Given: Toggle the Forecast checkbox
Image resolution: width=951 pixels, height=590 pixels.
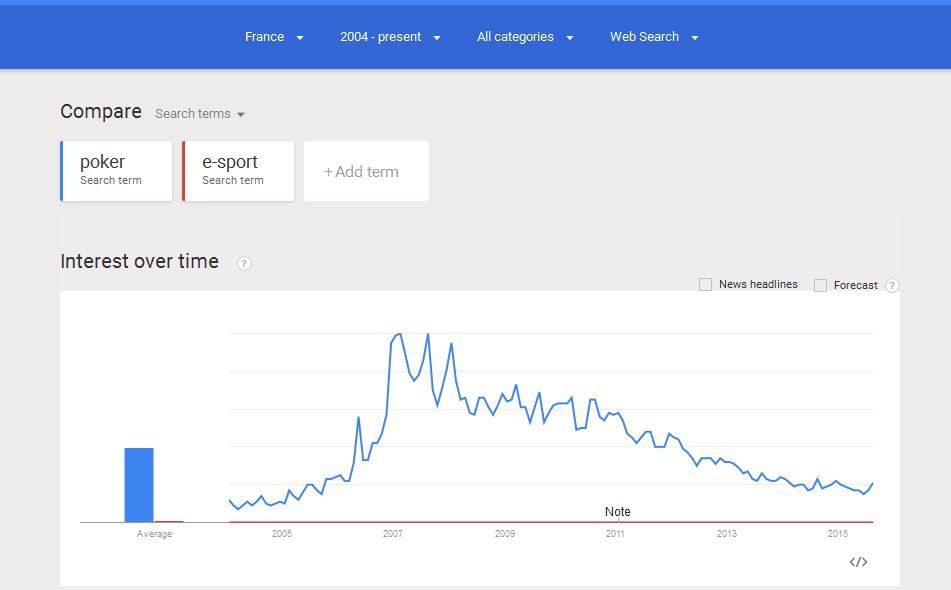Looking at the screenshot, I should coord(821,285).
